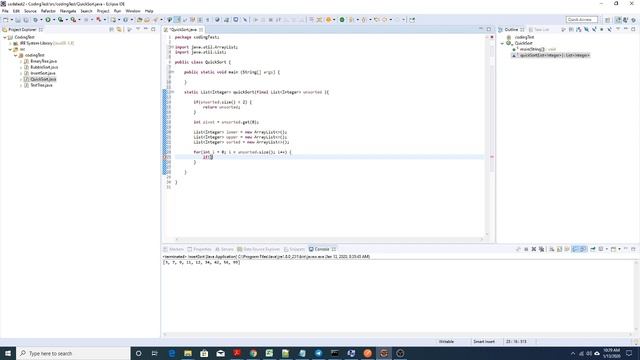The height and width of the screenshot is (360, 640).
Task: Click the Quick Access search field
Action: click(582, 20)
